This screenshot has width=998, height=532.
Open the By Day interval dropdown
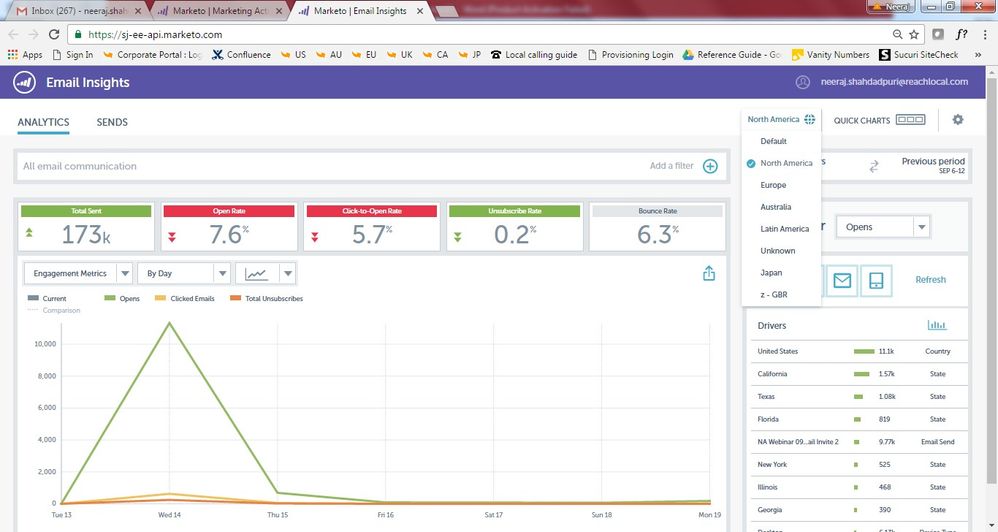[x=183, y=273]
